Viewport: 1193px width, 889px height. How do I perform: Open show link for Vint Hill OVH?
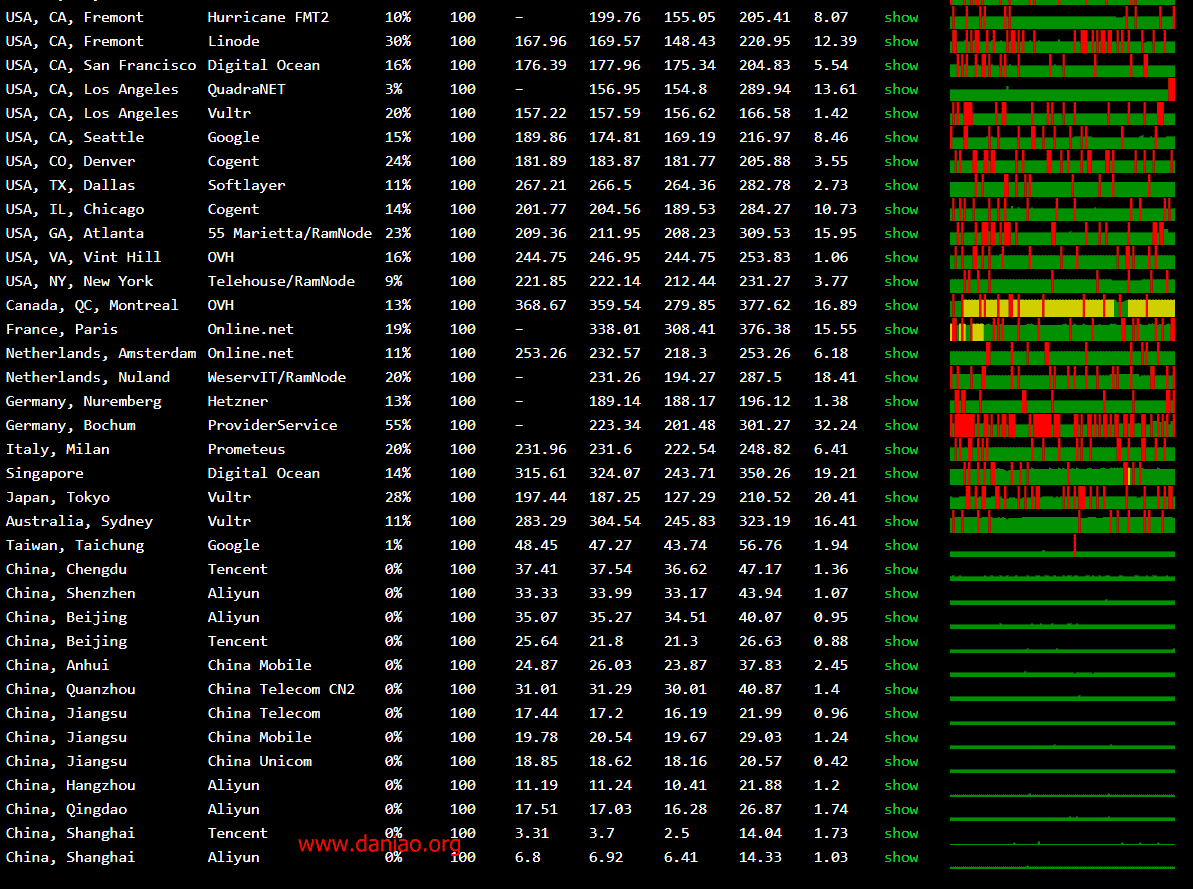click(x=901, y=257)
